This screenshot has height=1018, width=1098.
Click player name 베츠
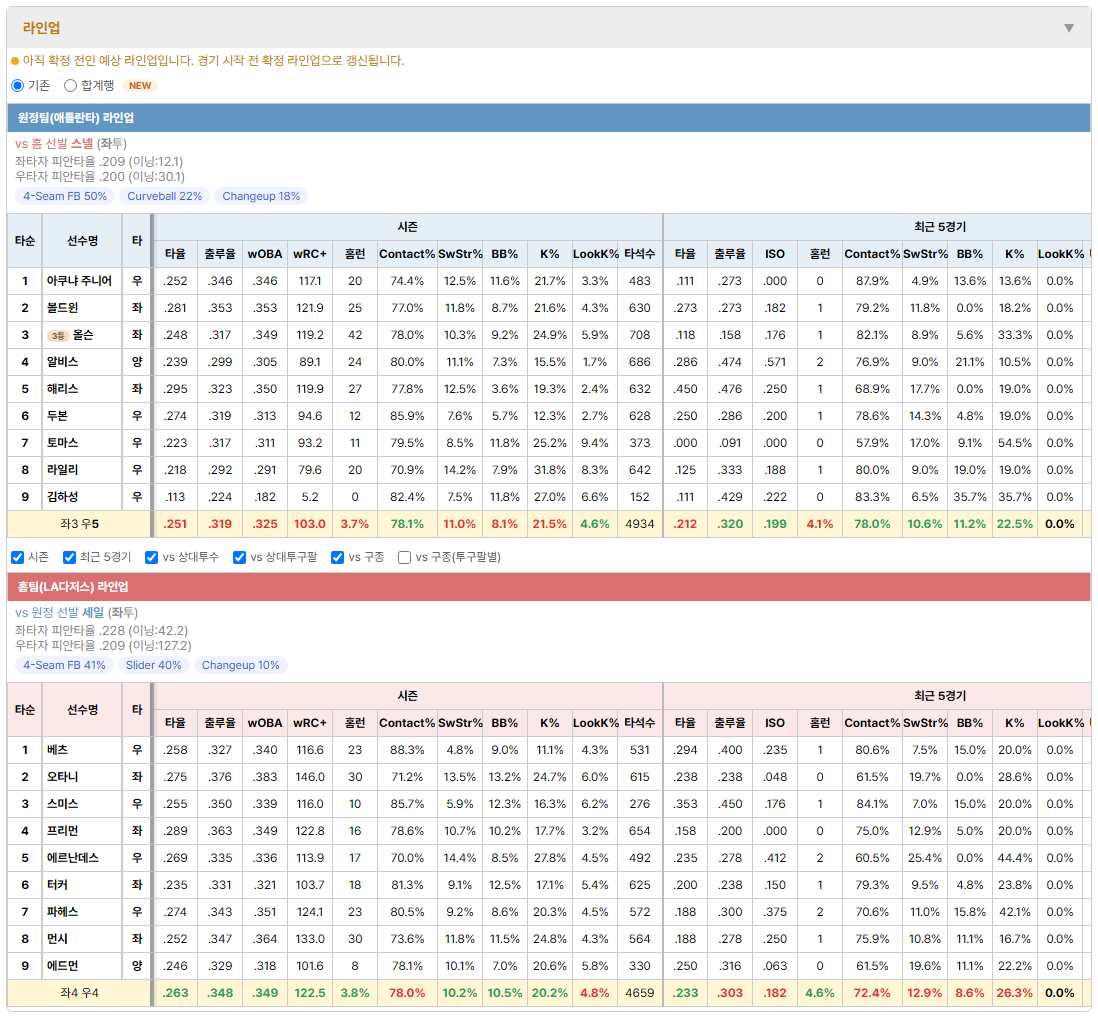point(57,750)
